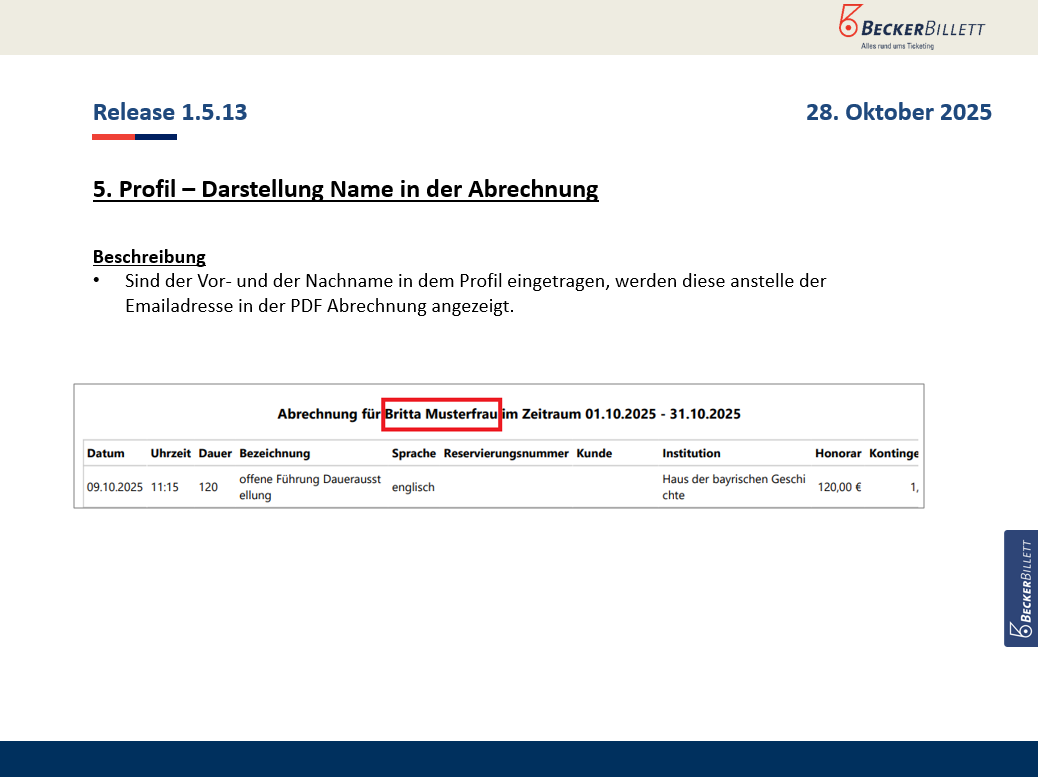Select the 120,00 € fee cell

click(839, 488)
